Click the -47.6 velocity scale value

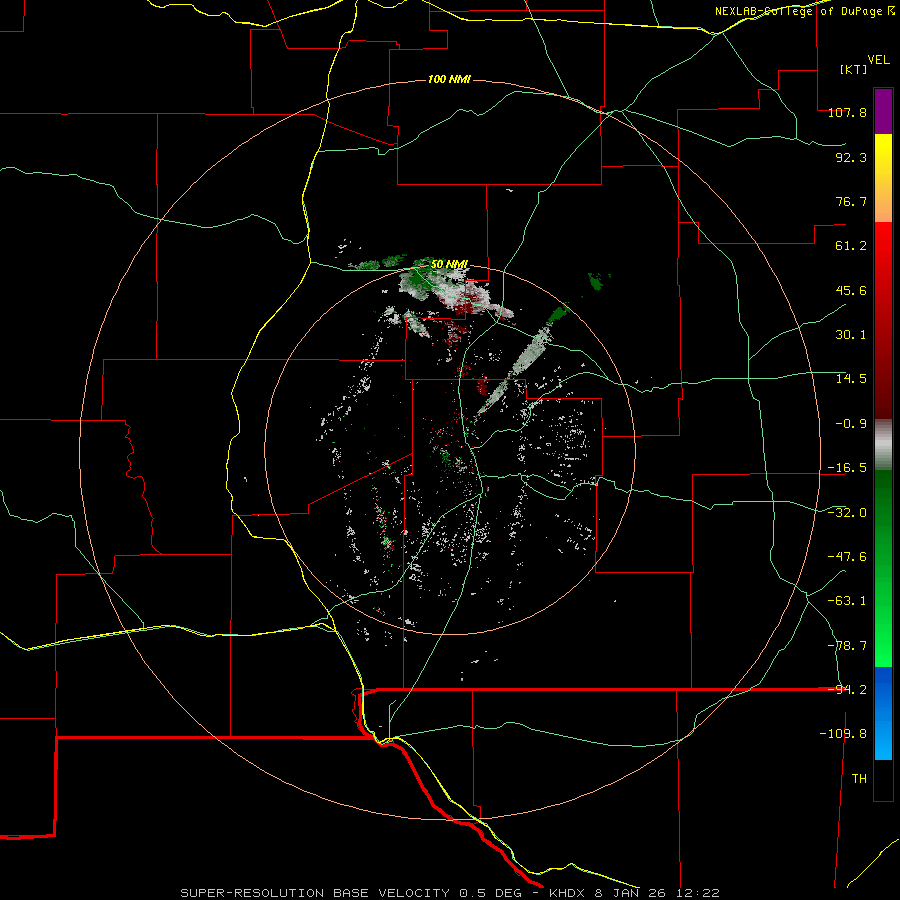(x=847, y=557)
